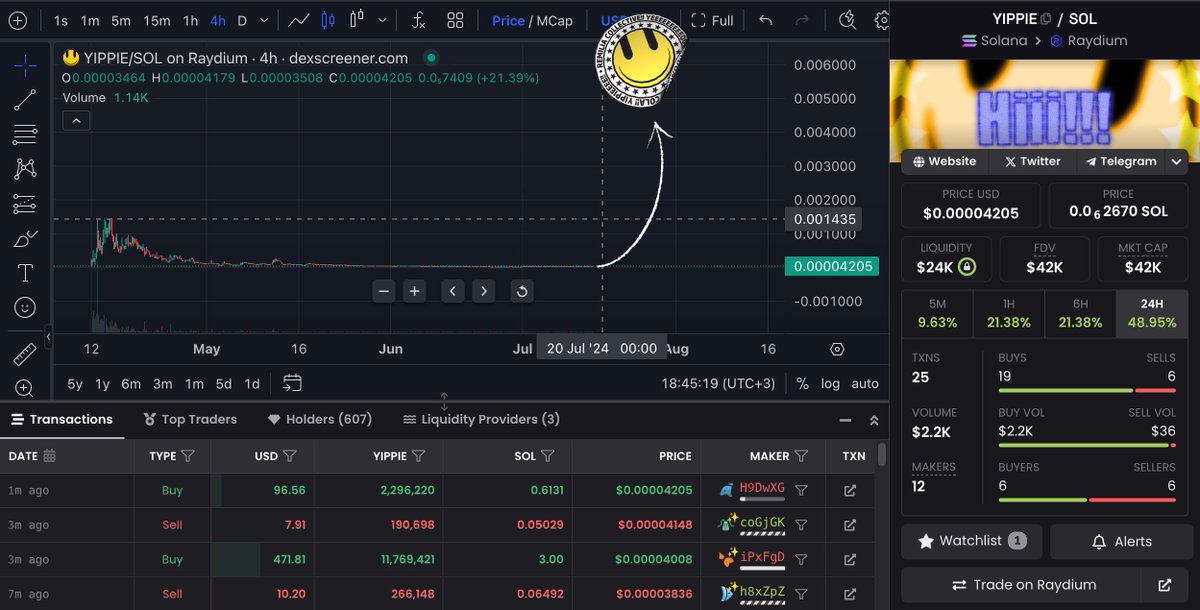Filter transactions by MAKER column
Image resolution: width=1200 pixels, height=610 pixels.
801,456
